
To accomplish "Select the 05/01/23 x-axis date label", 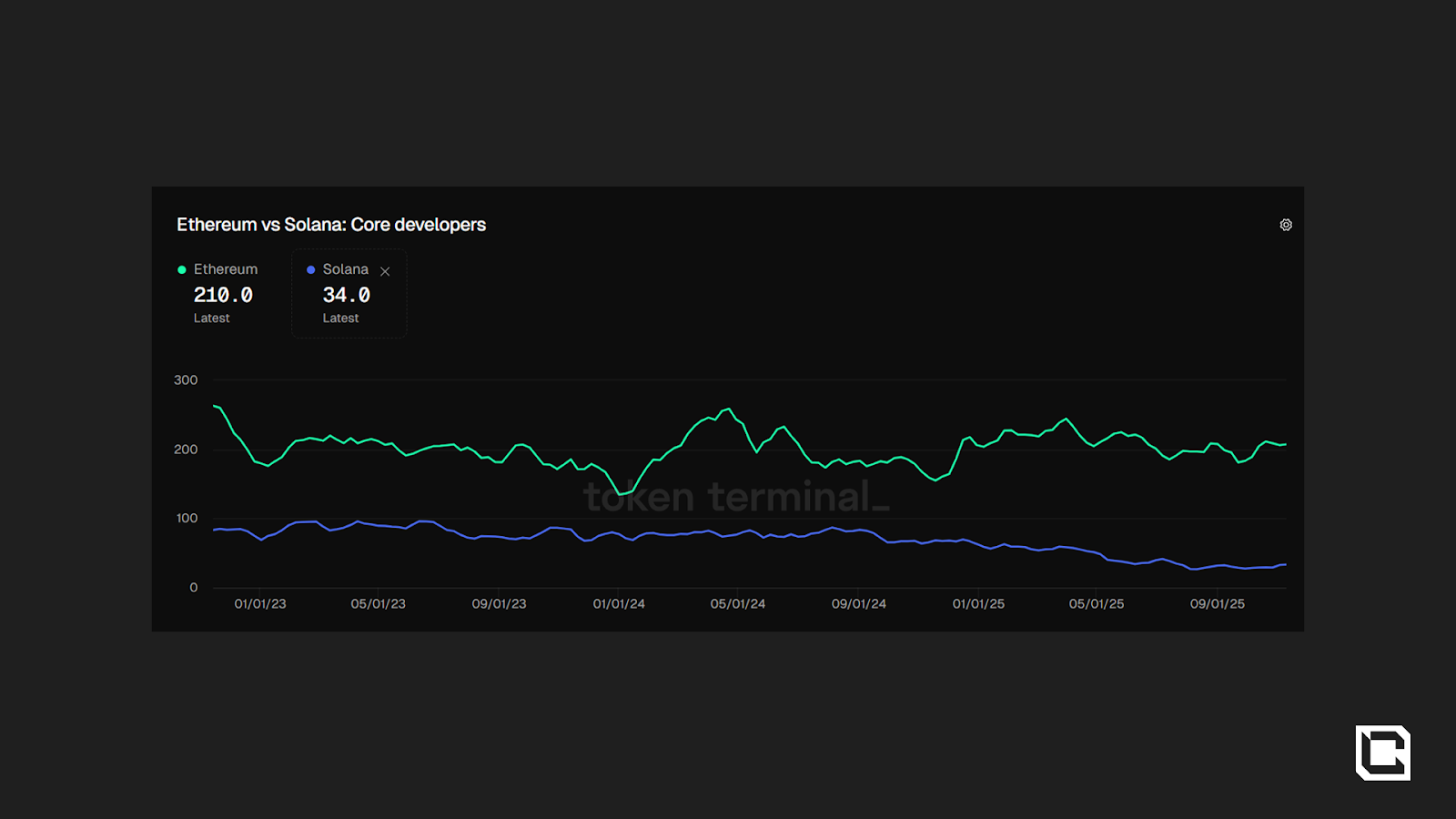I will click(379, 604).
